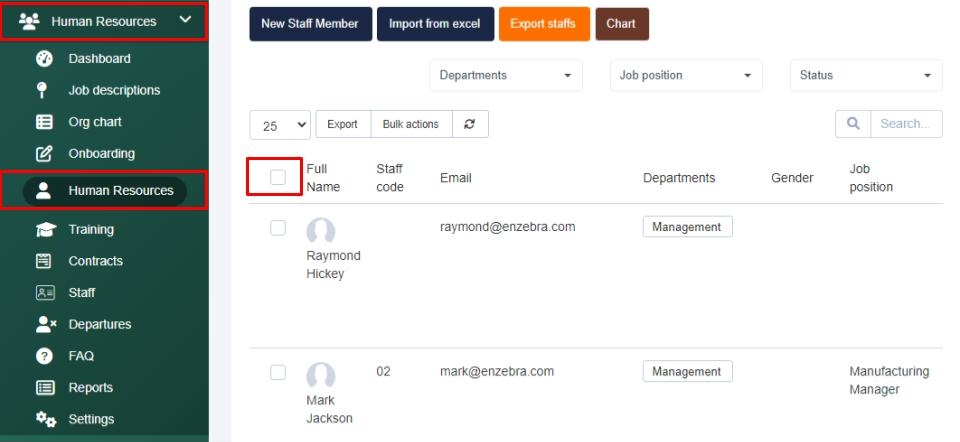Click the Departures user-remove icon

pyautogui.click(x=44, y=324)
